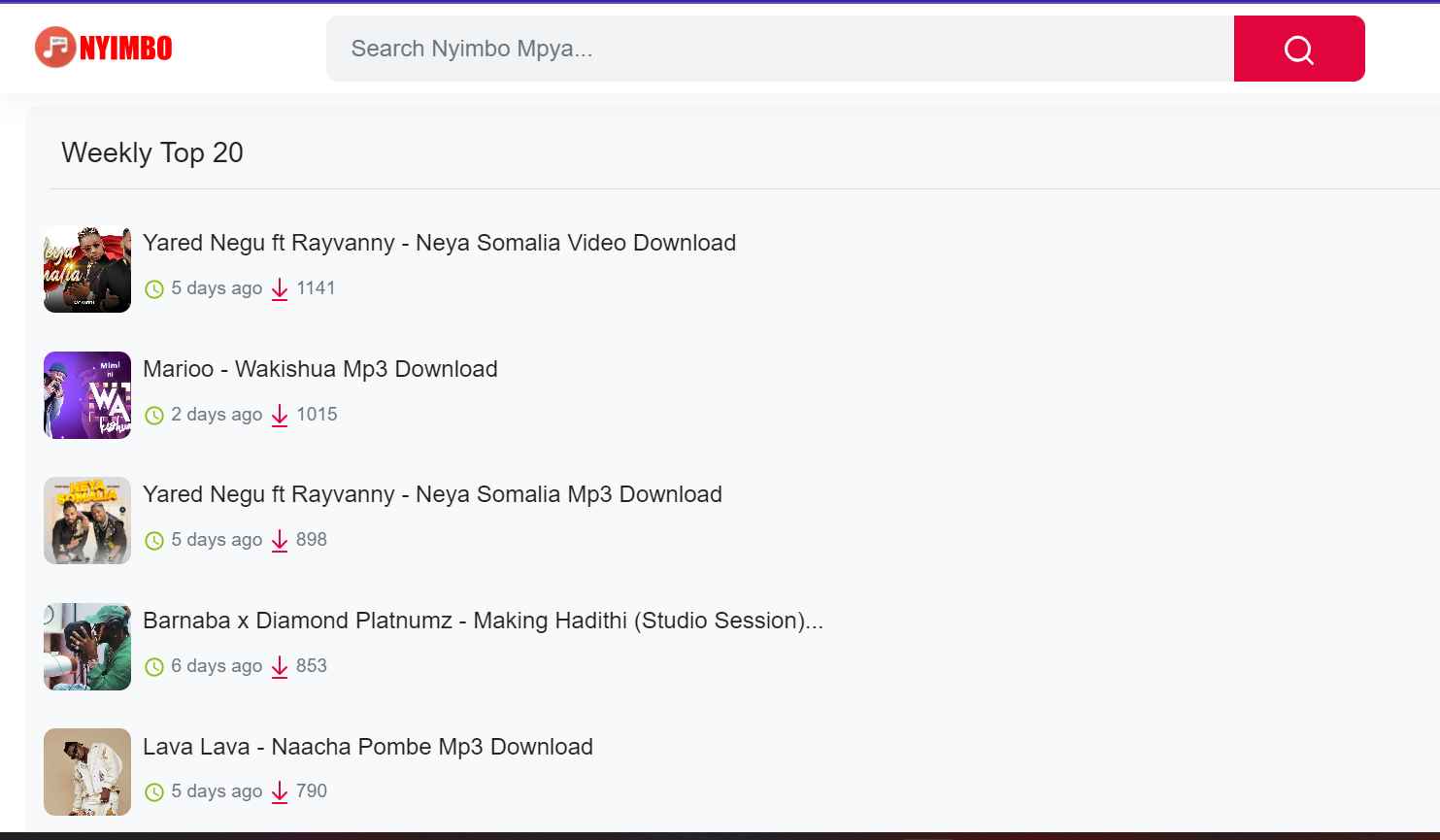Open Neya Somalia Mp3 Download link
Screen dimensions: 1440x840
pos(432,494)
